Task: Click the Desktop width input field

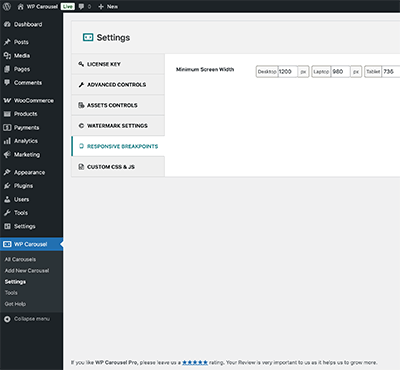Action: tap(287, 71)
